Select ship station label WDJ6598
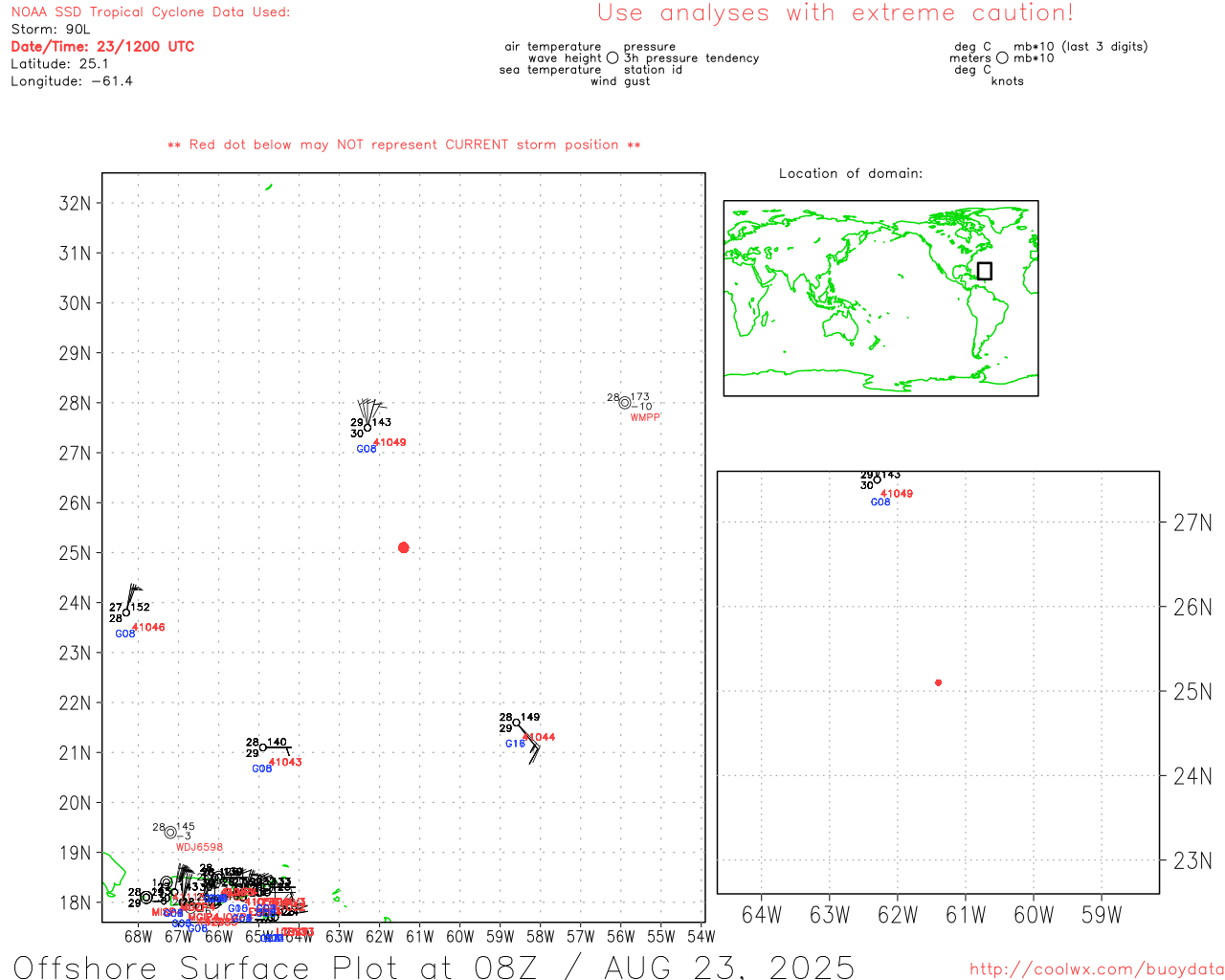 click(199, 847)
